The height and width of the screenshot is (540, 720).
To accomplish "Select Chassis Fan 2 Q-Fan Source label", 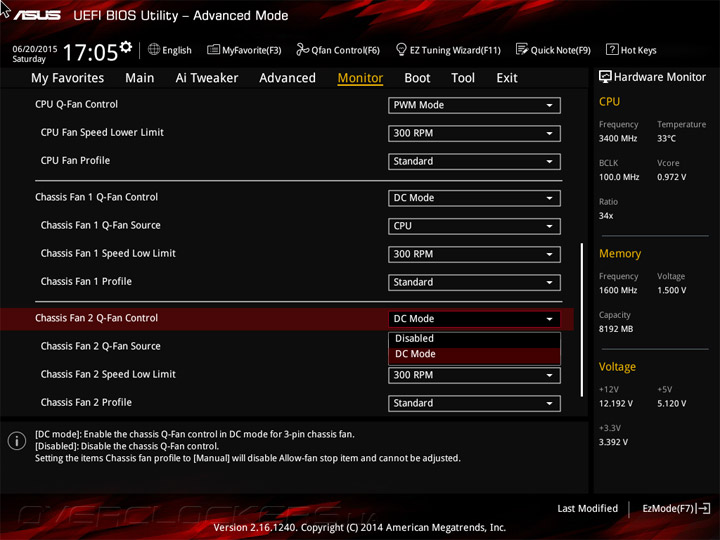I will click(x=101, y=346).
